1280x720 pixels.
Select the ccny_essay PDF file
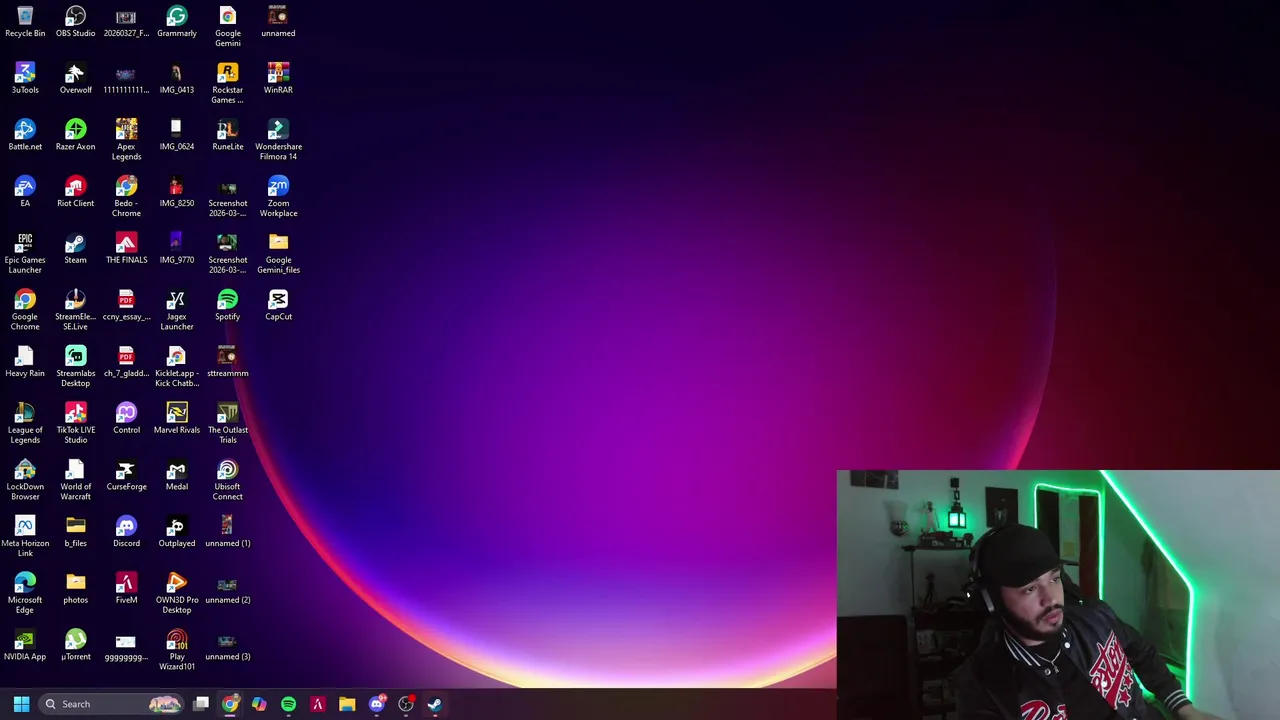click(x=126, y=306)
